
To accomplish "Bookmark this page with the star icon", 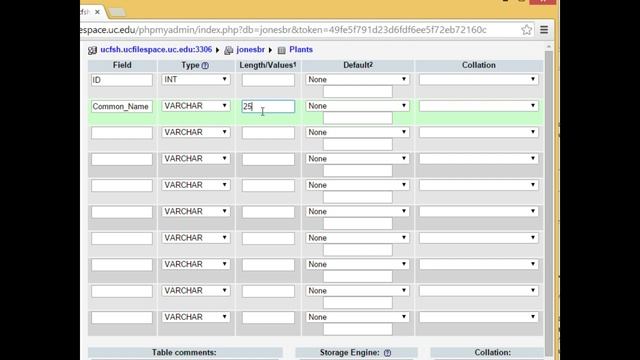I will click(x=527, y=30).
